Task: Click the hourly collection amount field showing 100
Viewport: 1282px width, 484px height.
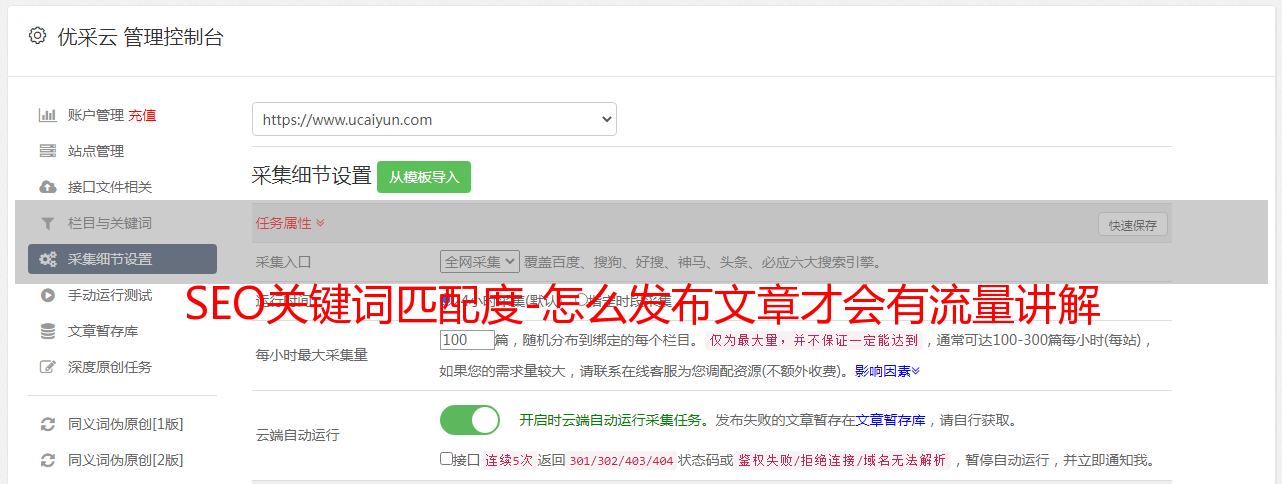Action: pos(467,340)
